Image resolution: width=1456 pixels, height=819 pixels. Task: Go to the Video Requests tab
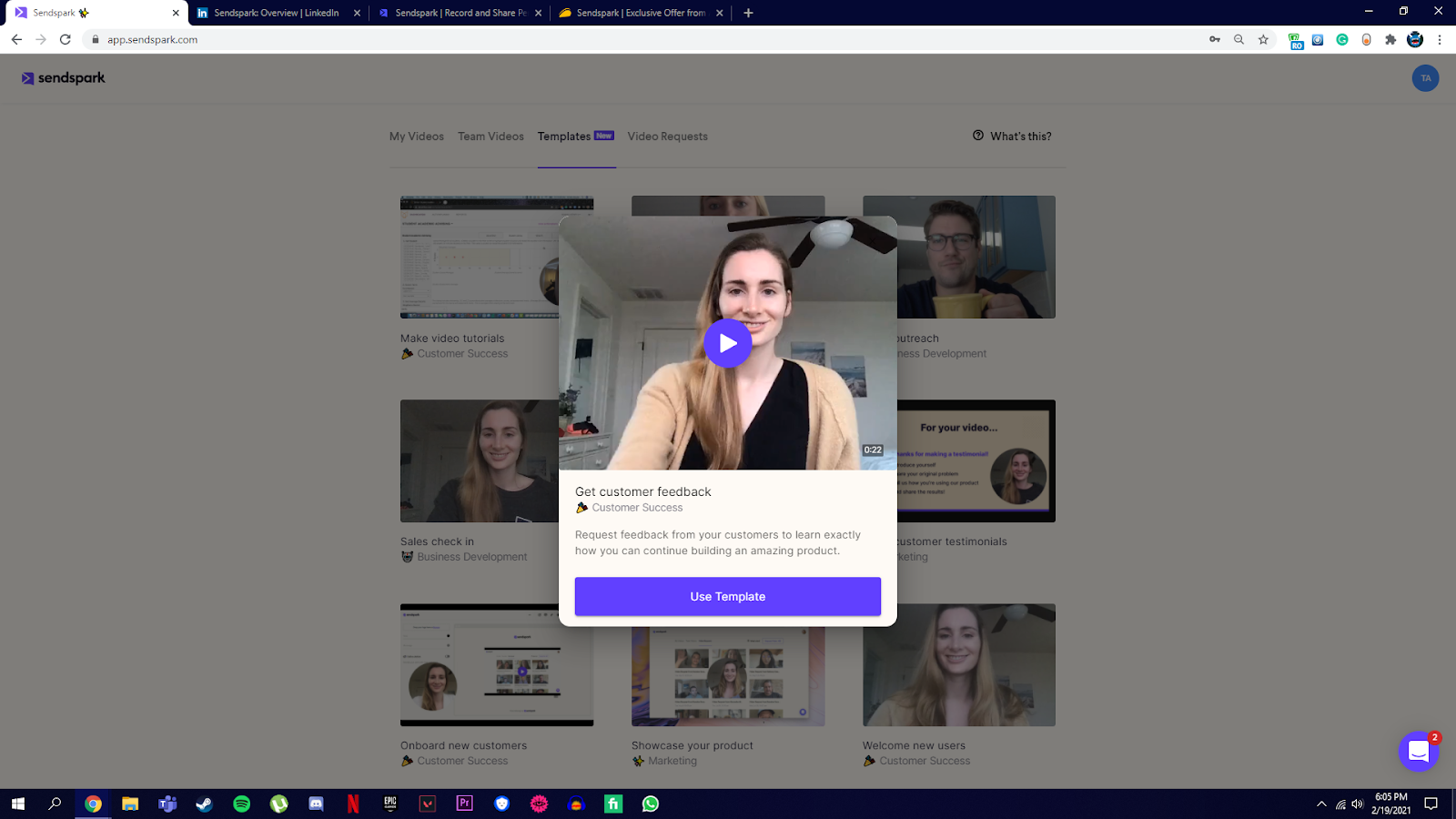[x=667, y=136]
